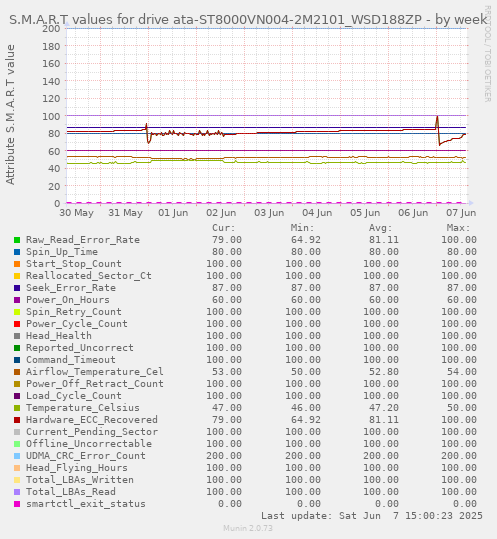
Task: Select the Airflow_Temperature_Cel legend label
Action: pyautogui.click(x=95, y=372)
